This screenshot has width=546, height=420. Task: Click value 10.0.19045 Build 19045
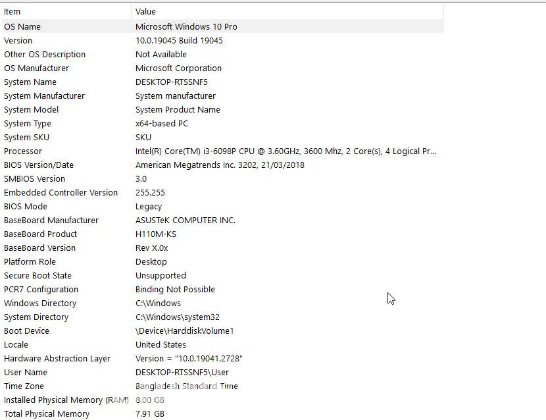[179, 41]
